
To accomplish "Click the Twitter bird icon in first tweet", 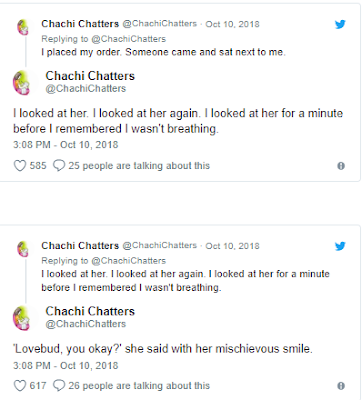I will pos(340,24).
